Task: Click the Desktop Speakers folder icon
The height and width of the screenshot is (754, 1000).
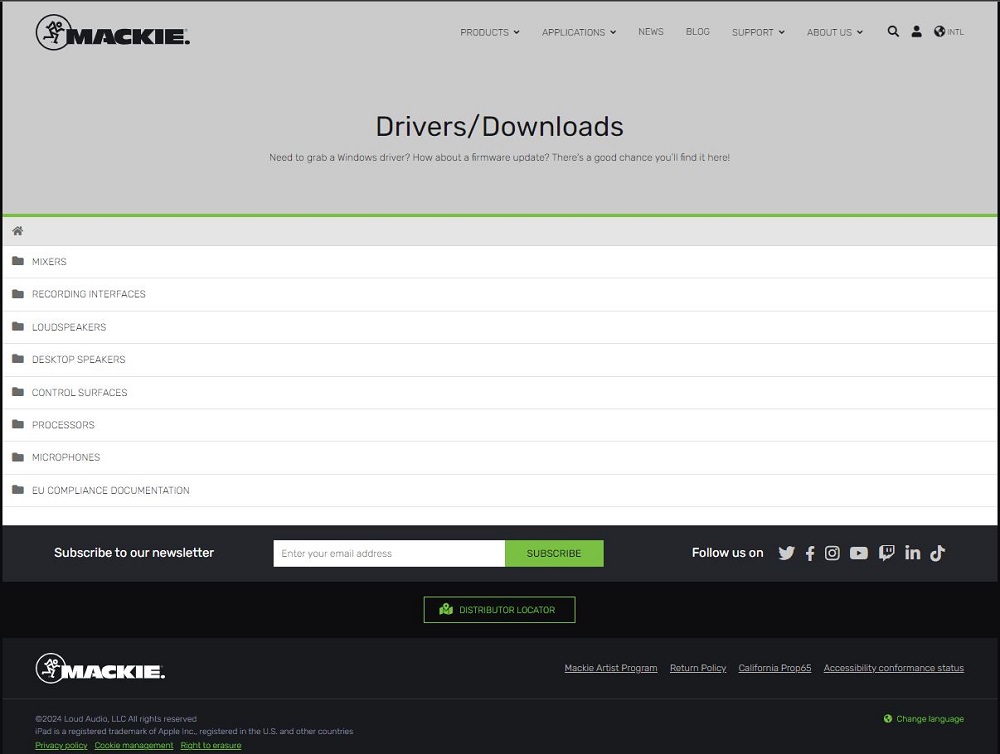Action: (18, 359)
